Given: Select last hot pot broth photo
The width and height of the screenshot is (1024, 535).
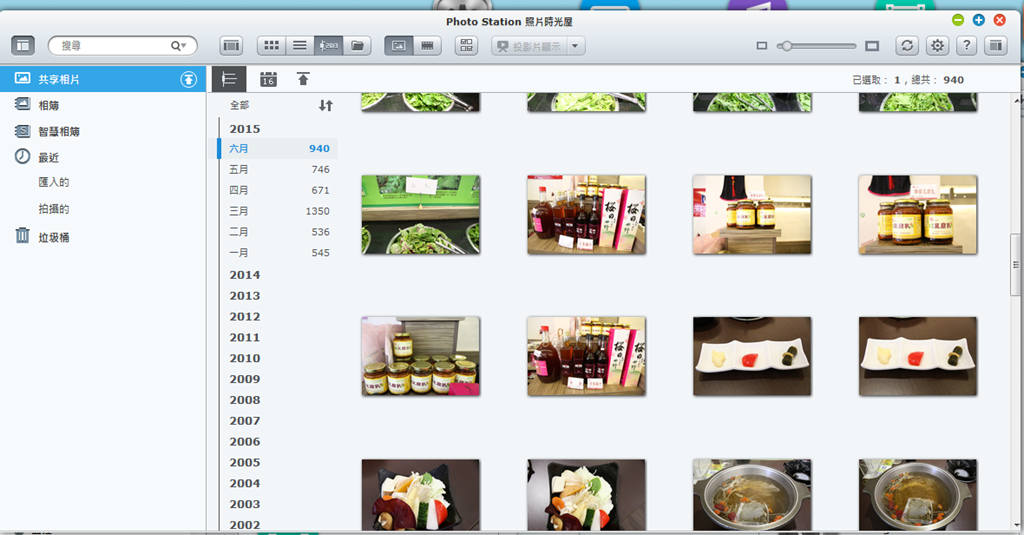Looking at the screenshot, I should [x=918, y=495].
